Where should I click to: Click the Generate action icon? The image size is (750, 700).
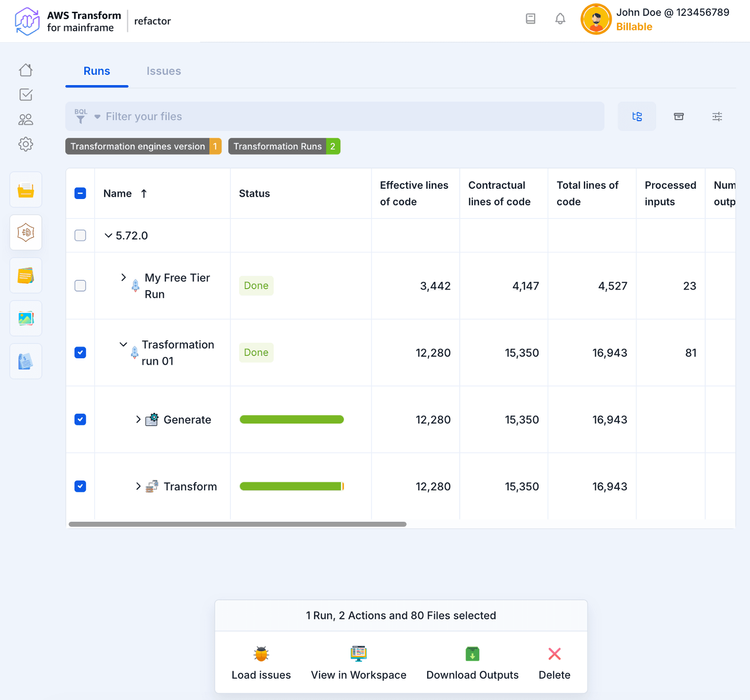tap(152, 420)
